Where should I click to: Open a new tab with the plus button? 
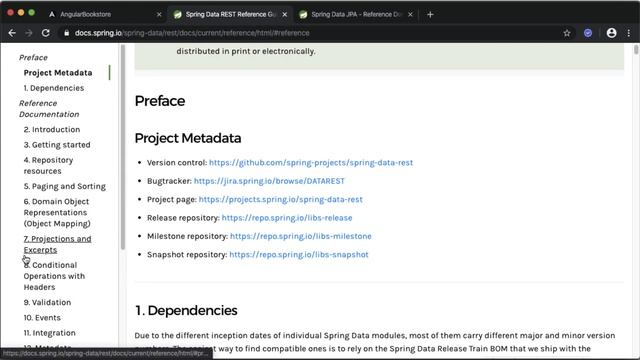[430, 15]
